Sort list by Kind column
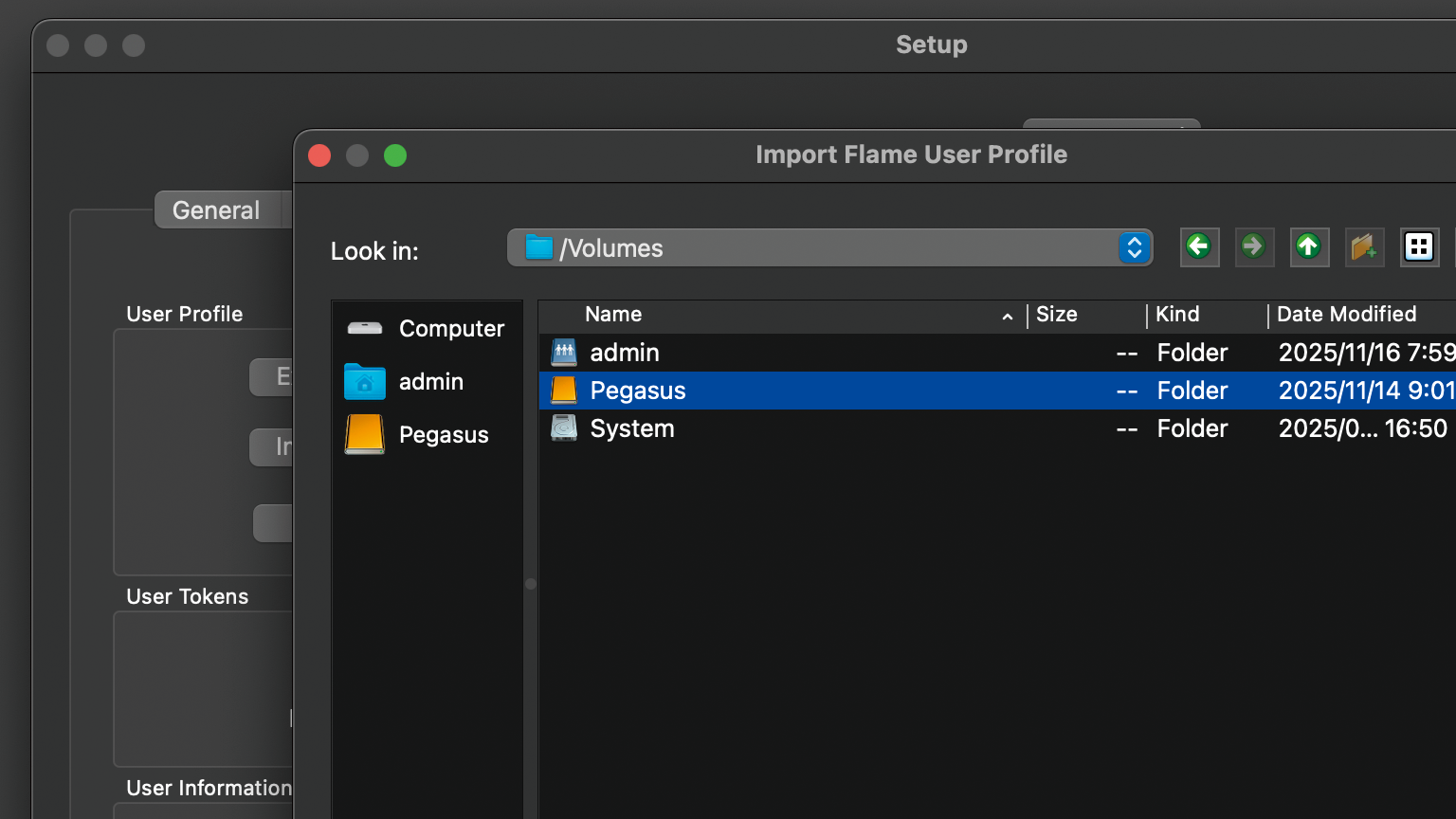Image resolution: width=1456 pixels, height=819 pixels. (1177, 315)
